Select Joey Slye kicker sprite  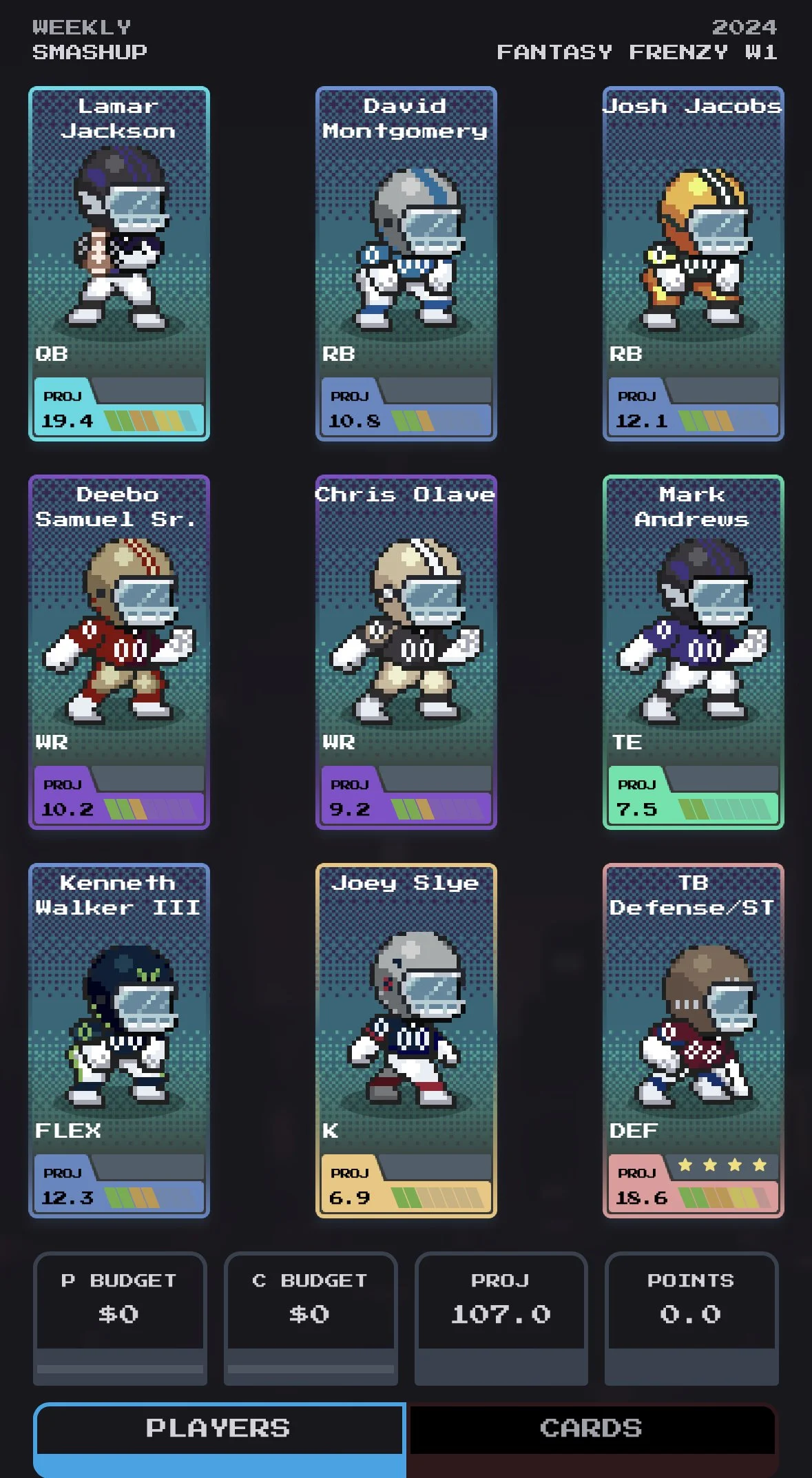[x=406, y=1019]
